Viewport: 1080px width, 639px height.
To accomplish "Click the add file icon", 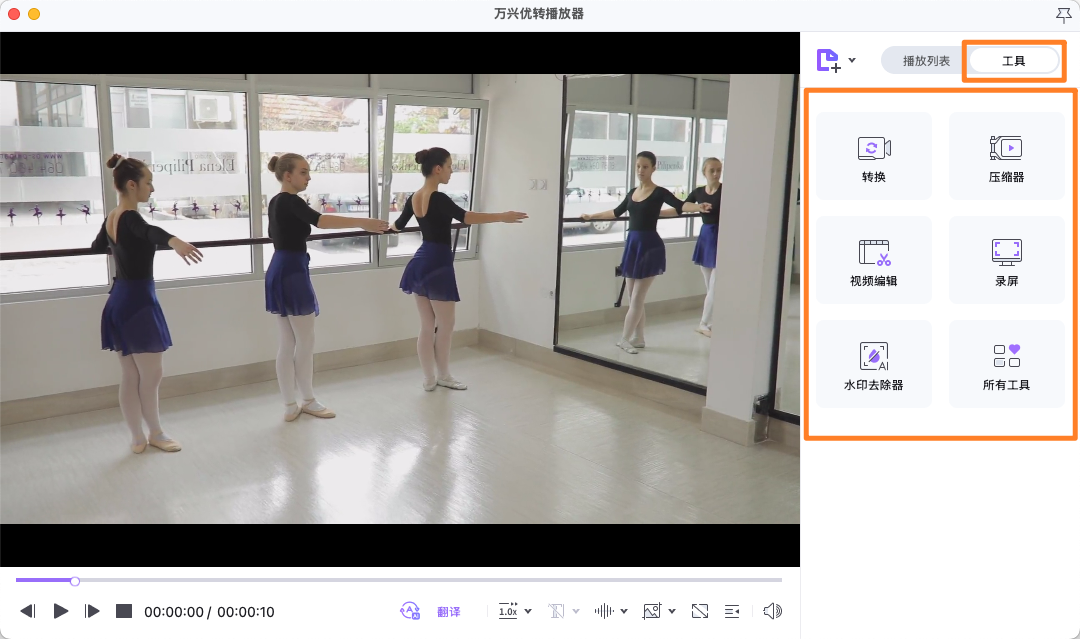I will [829, 61].
